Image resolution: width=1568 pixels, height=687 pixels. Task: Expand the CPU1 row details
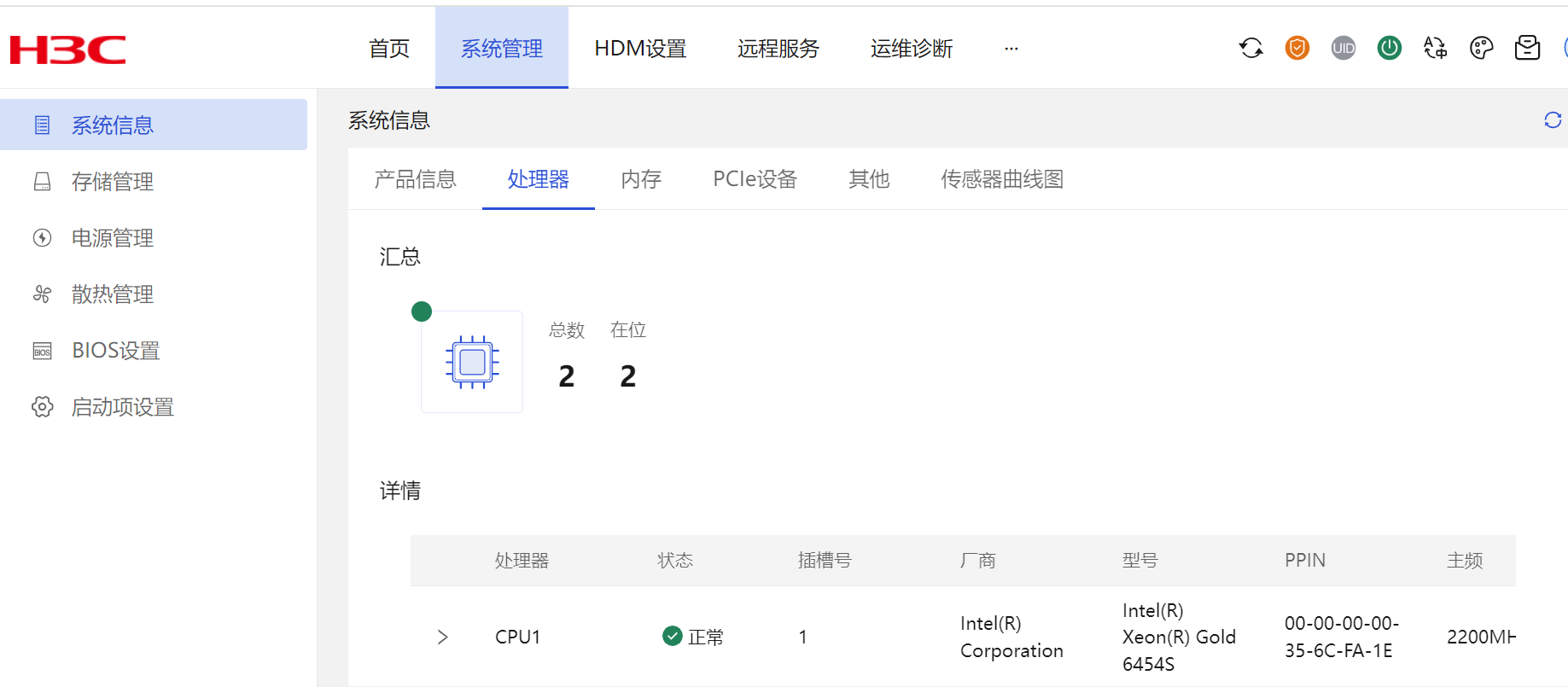[442, 637]
